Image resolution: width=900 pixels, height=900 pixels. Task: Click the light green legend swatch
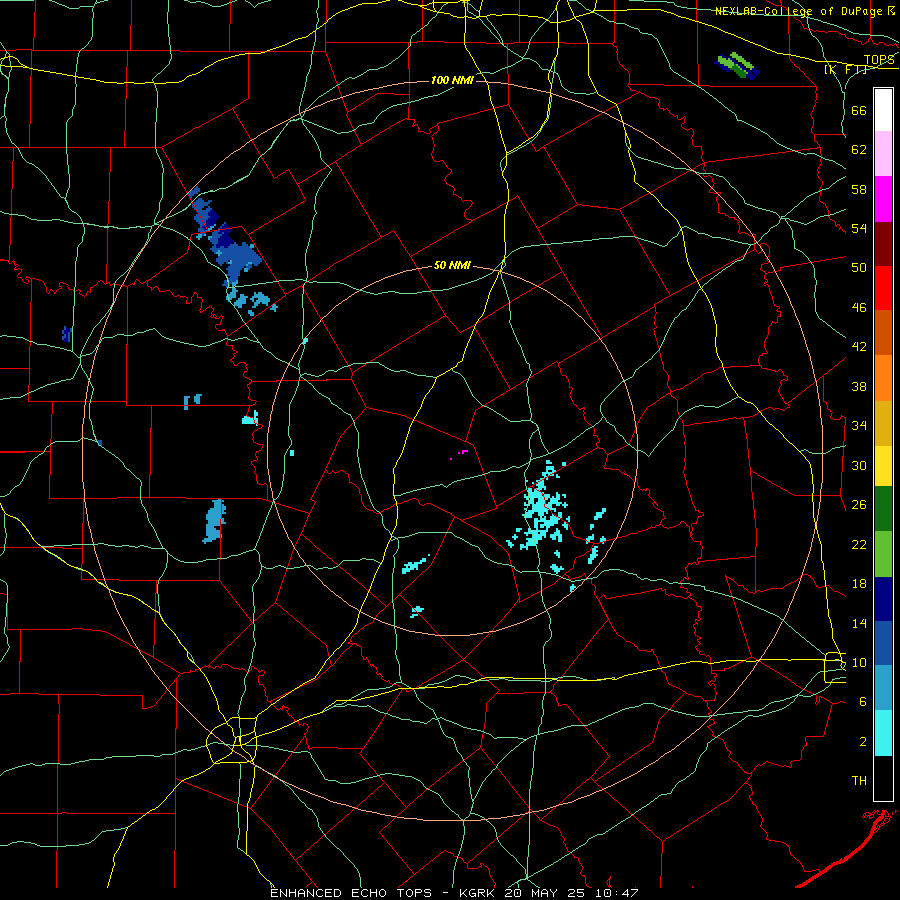tap(883, 554)
